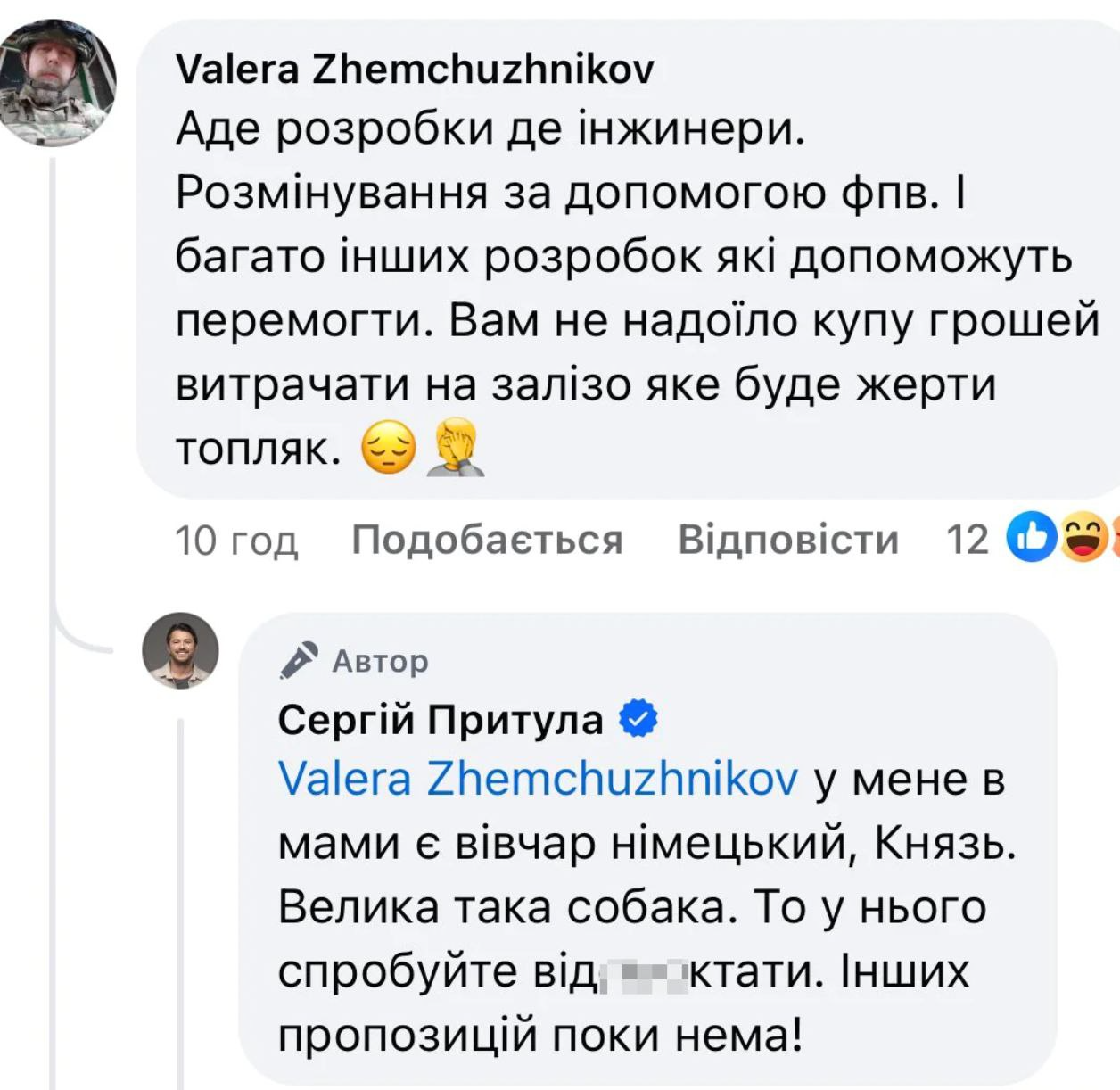Click the facepalm emoji in the comment

coord(456,449)
